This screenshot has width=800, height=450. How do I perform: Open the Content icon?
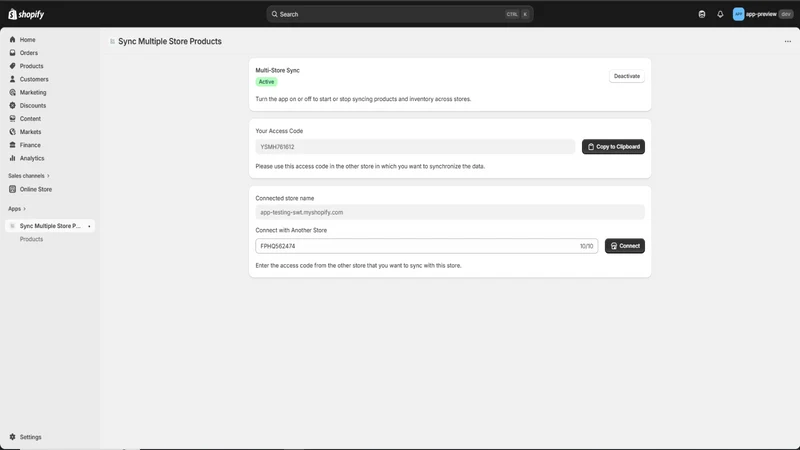coord(13,118)
